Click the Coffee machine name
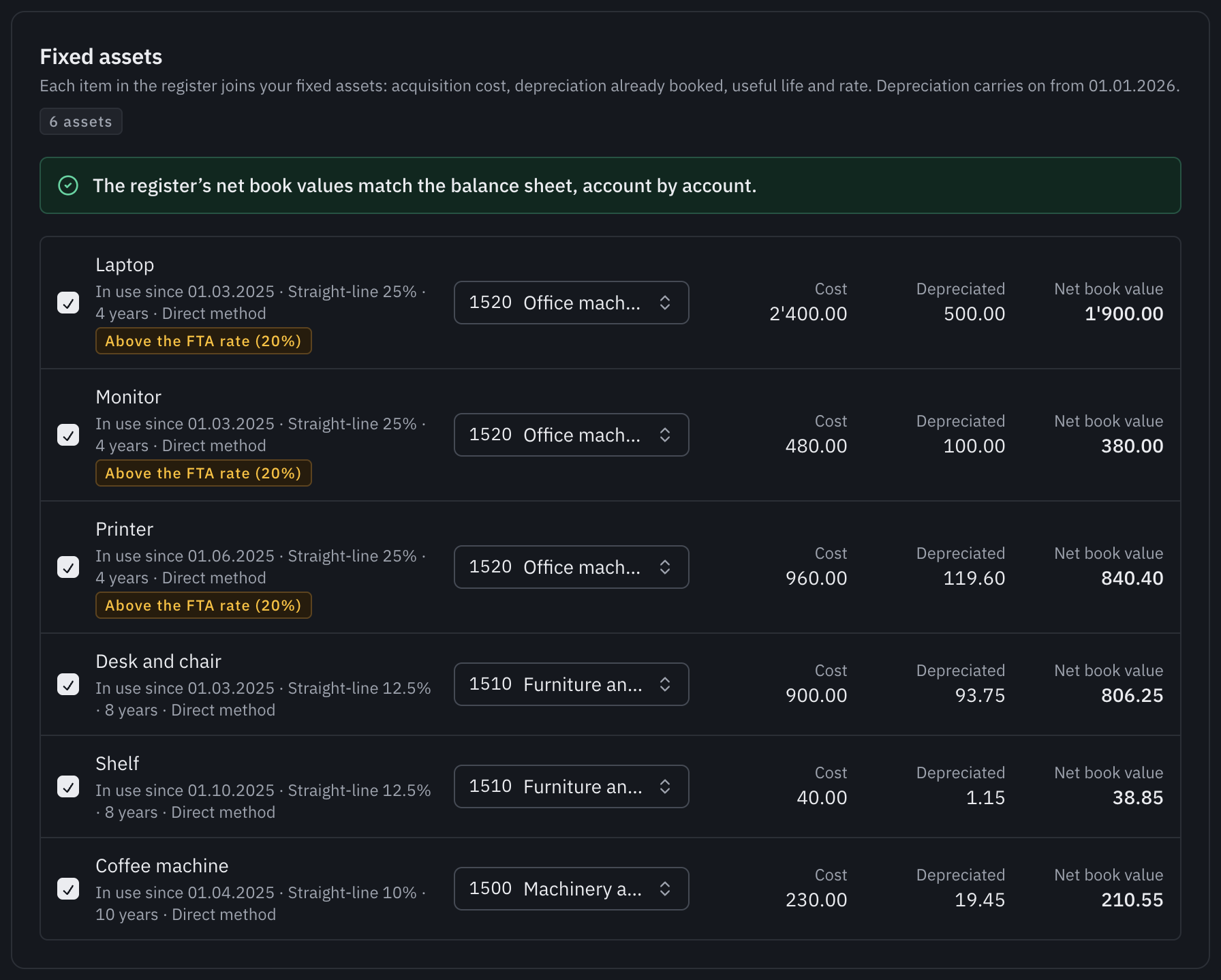 [162, 866]
